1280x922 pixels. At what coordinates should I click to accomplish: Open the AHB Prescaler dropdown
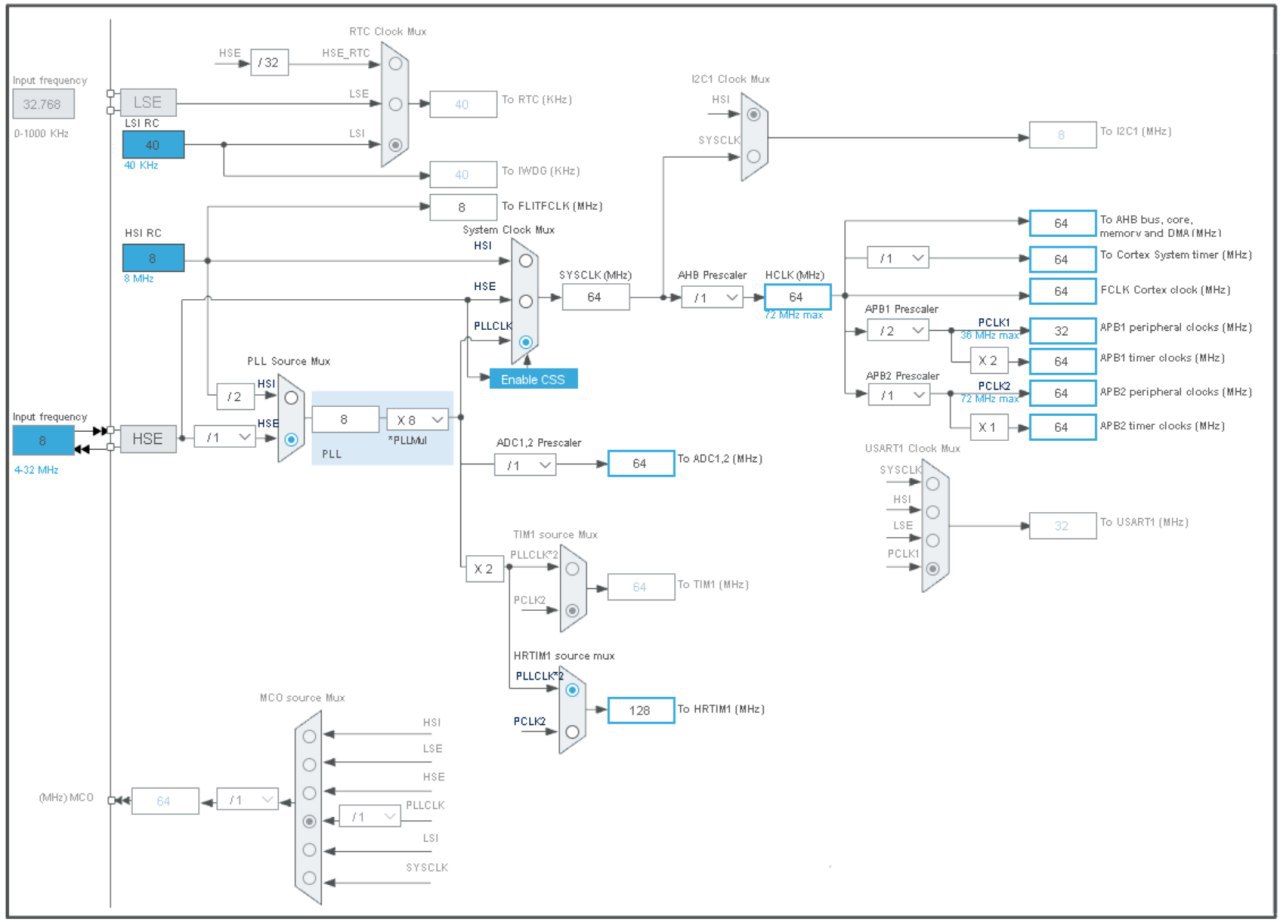712,297
